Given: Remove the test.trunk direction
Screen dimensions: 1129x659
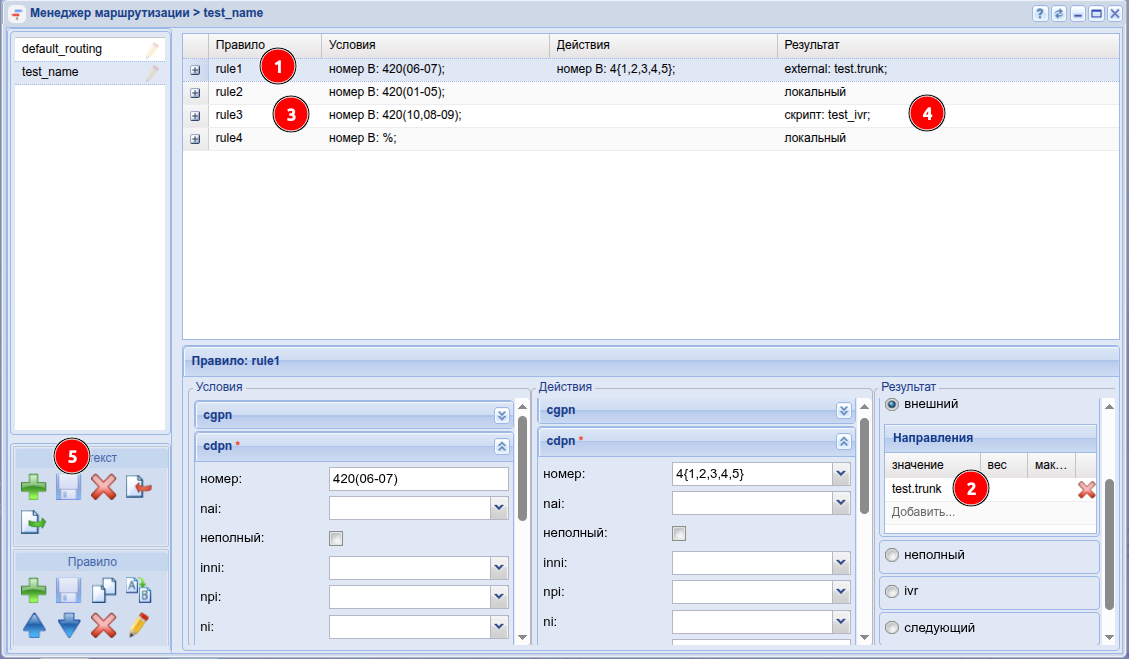Looking at the screenshot, I should pyautogui.click(x=1086, y=489).
